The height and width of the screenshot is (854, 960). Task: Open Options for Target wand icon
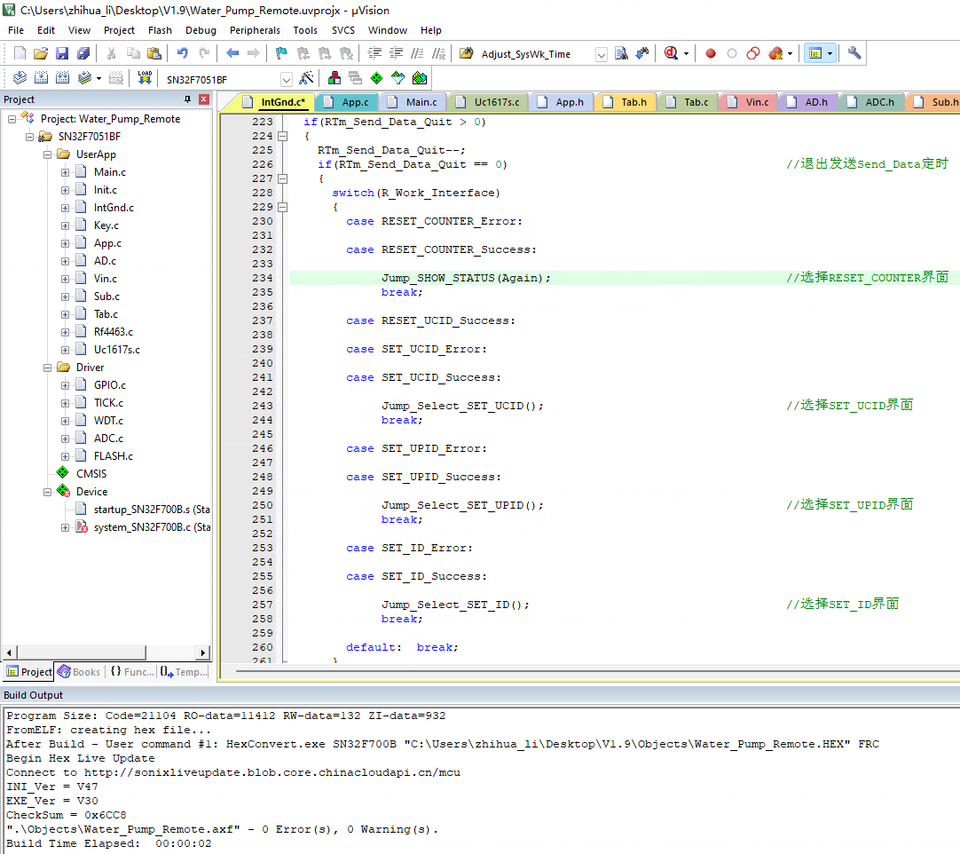tap(306, 78)
